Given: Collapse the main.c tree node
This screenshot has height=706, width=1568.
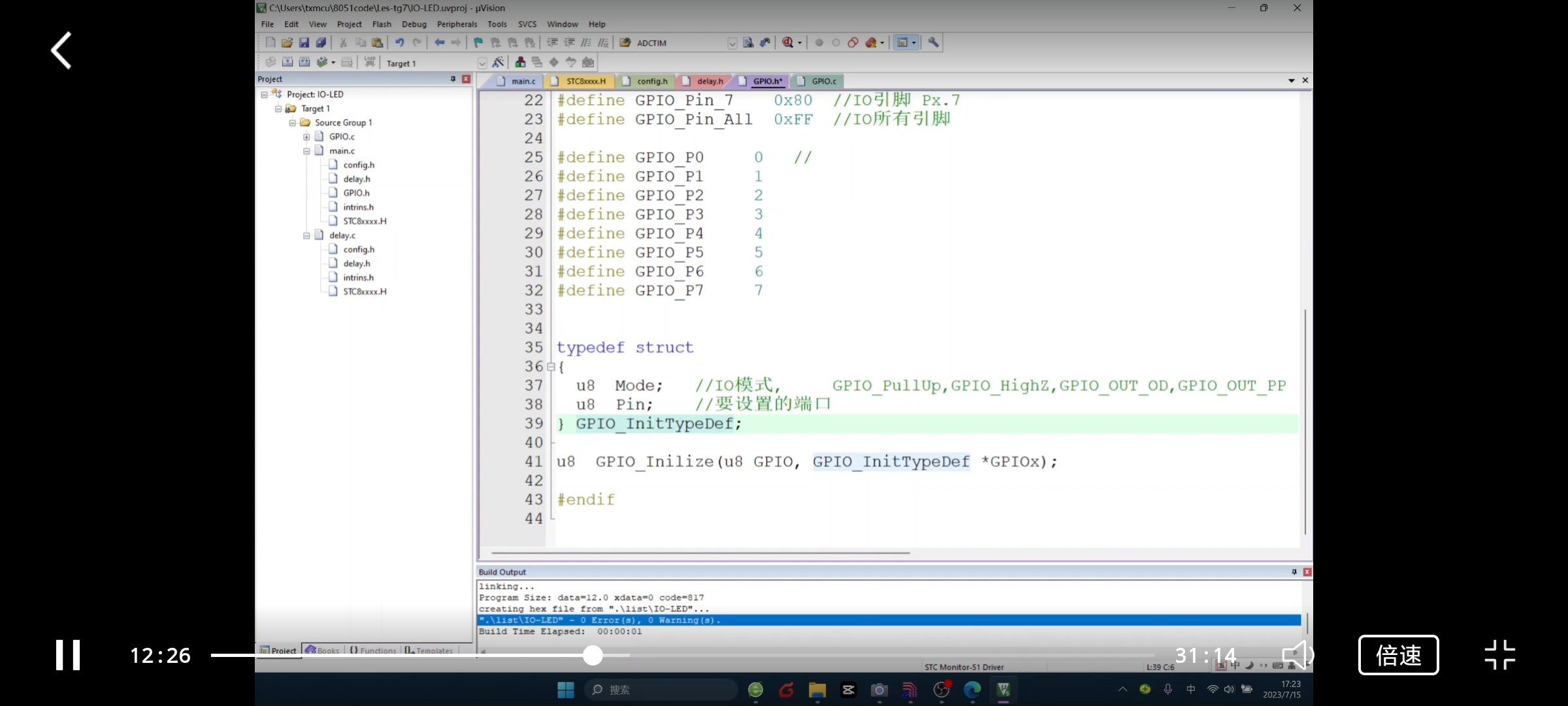Looking at the screenshot, I should 306,151.
